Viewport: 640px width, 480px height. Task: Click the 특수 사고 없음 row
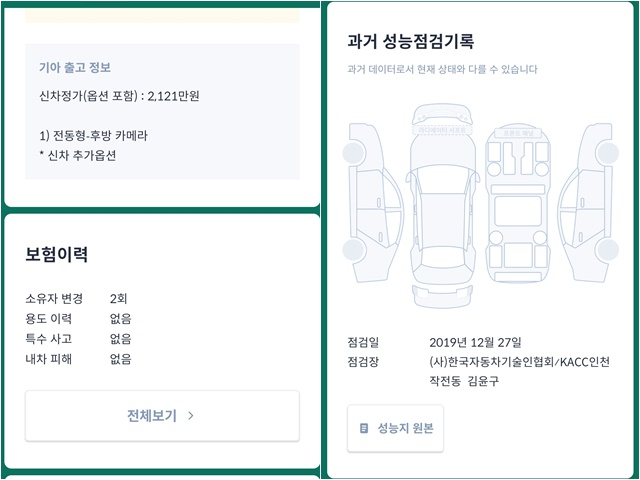[78, 339]
